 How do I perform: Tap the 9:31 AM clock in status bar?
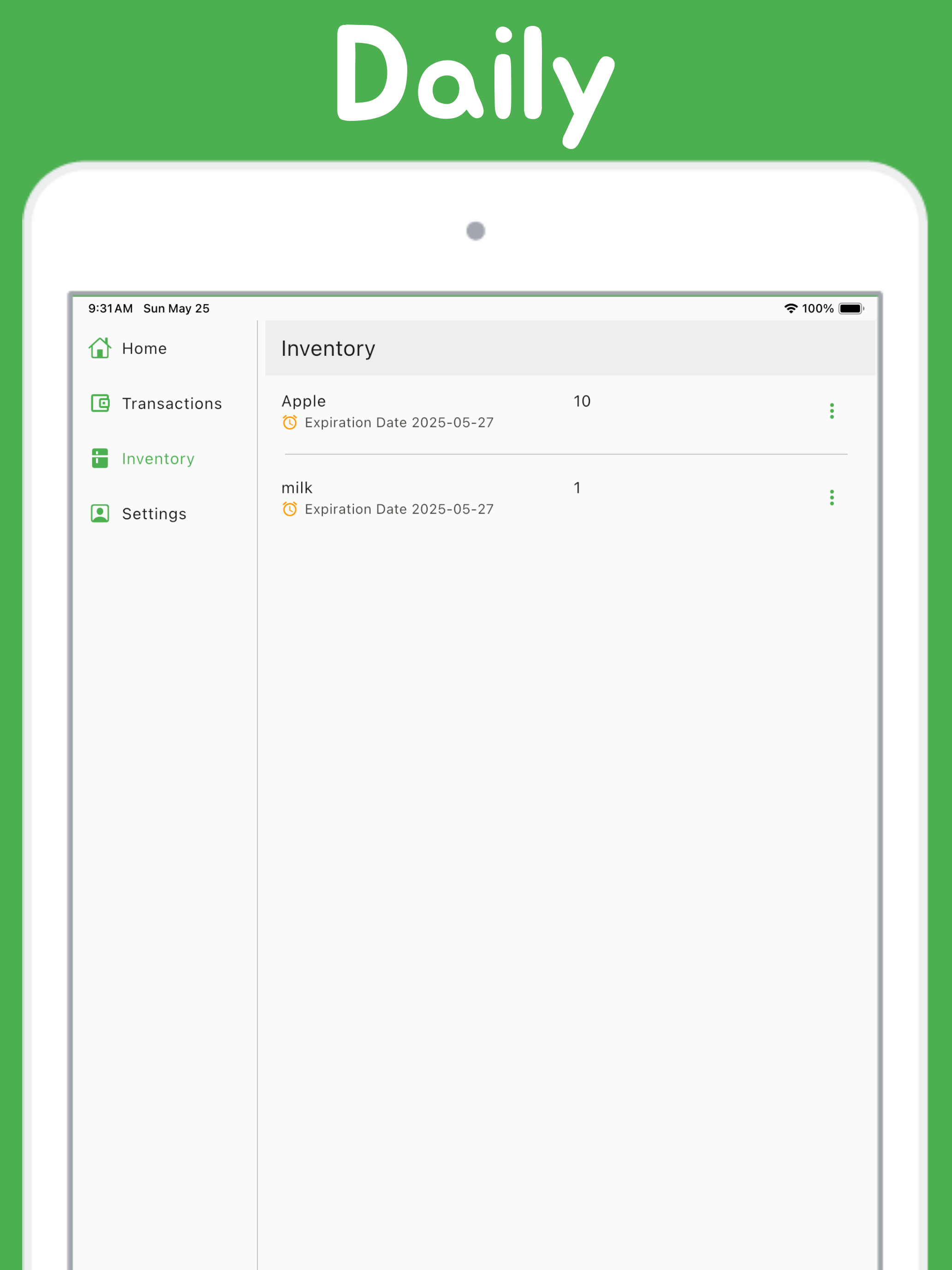(x=110, y=308)
